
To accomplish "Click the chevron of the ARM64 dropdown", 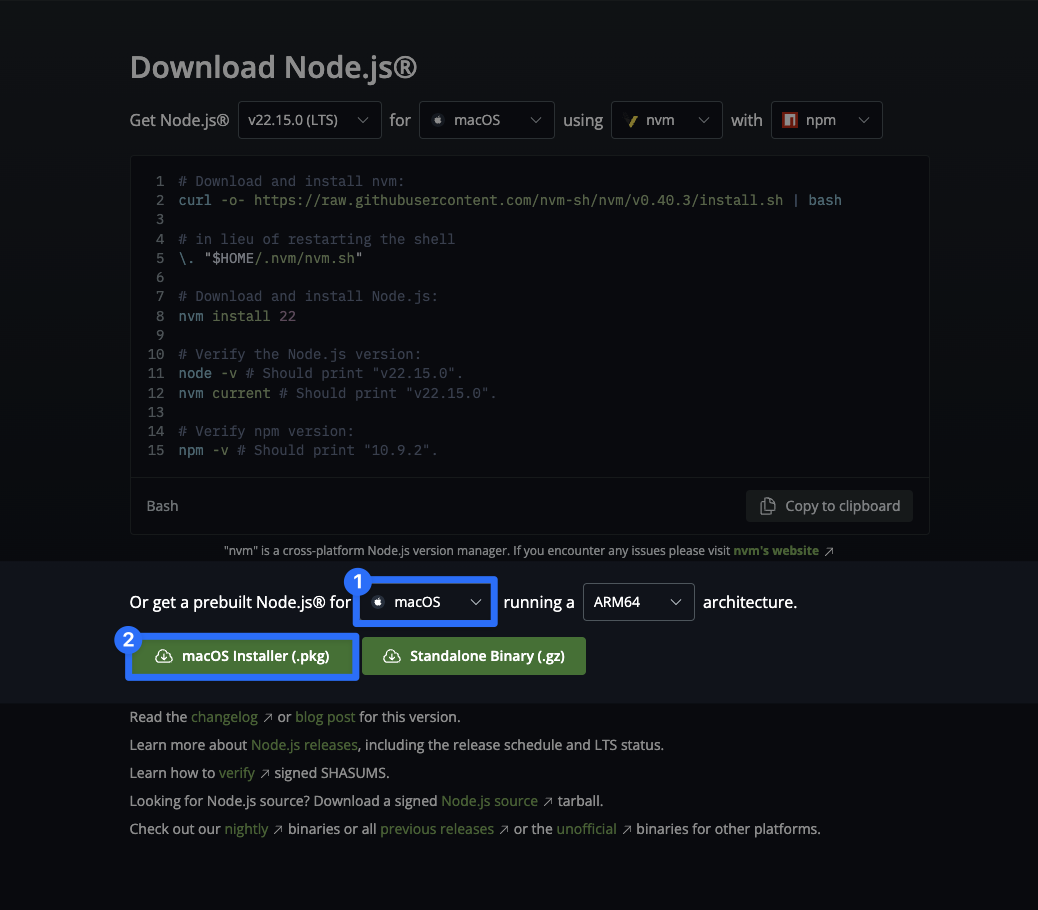I will [676, 602].
